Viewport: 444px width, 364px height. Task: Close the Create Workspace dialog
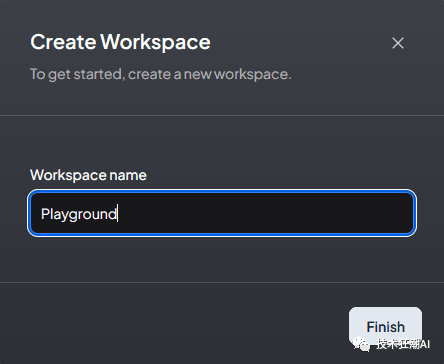(x=398, y=43)
